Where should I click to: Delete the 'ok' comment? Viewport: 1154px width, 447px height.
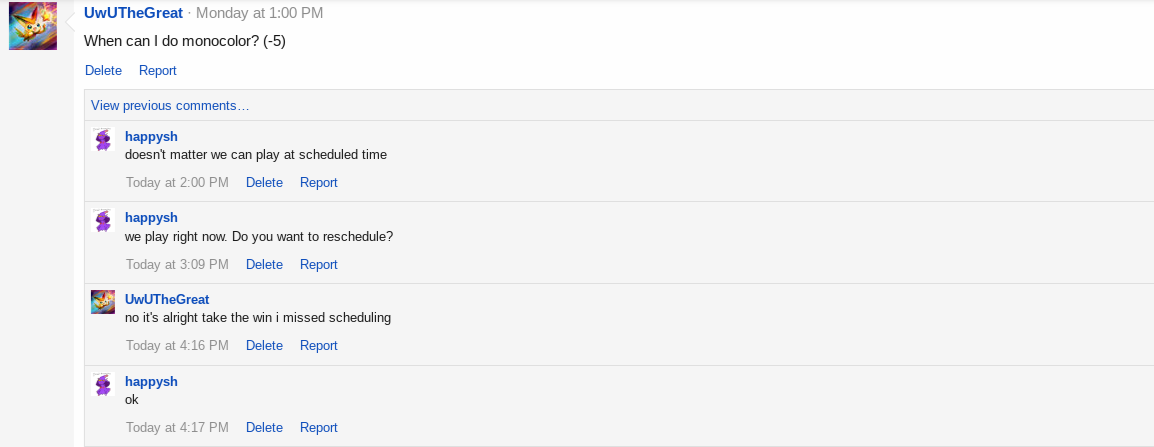[264, 427]
